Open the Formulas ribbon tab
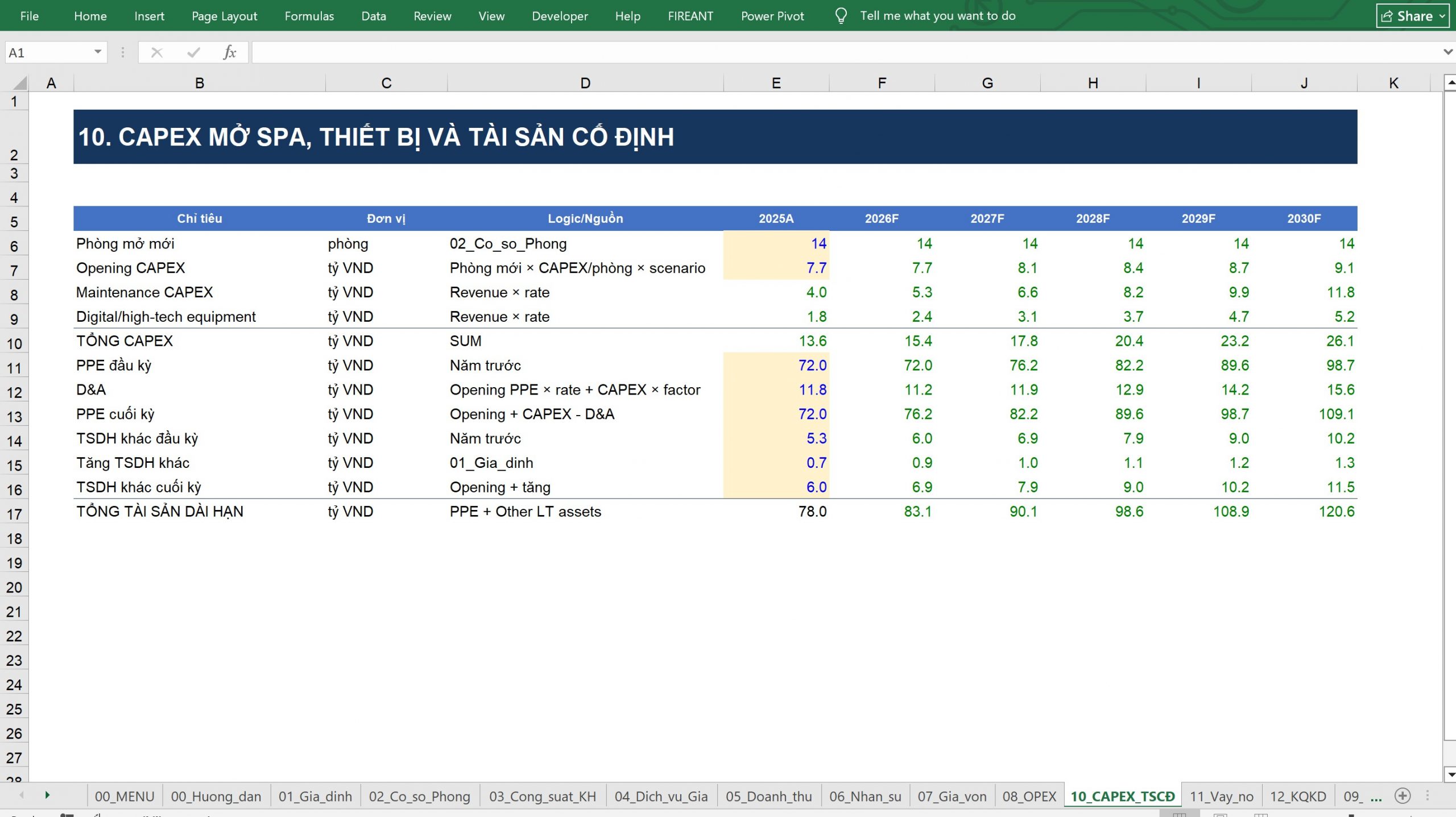This screenshot has height=817, width=1456. click(309, 16)
